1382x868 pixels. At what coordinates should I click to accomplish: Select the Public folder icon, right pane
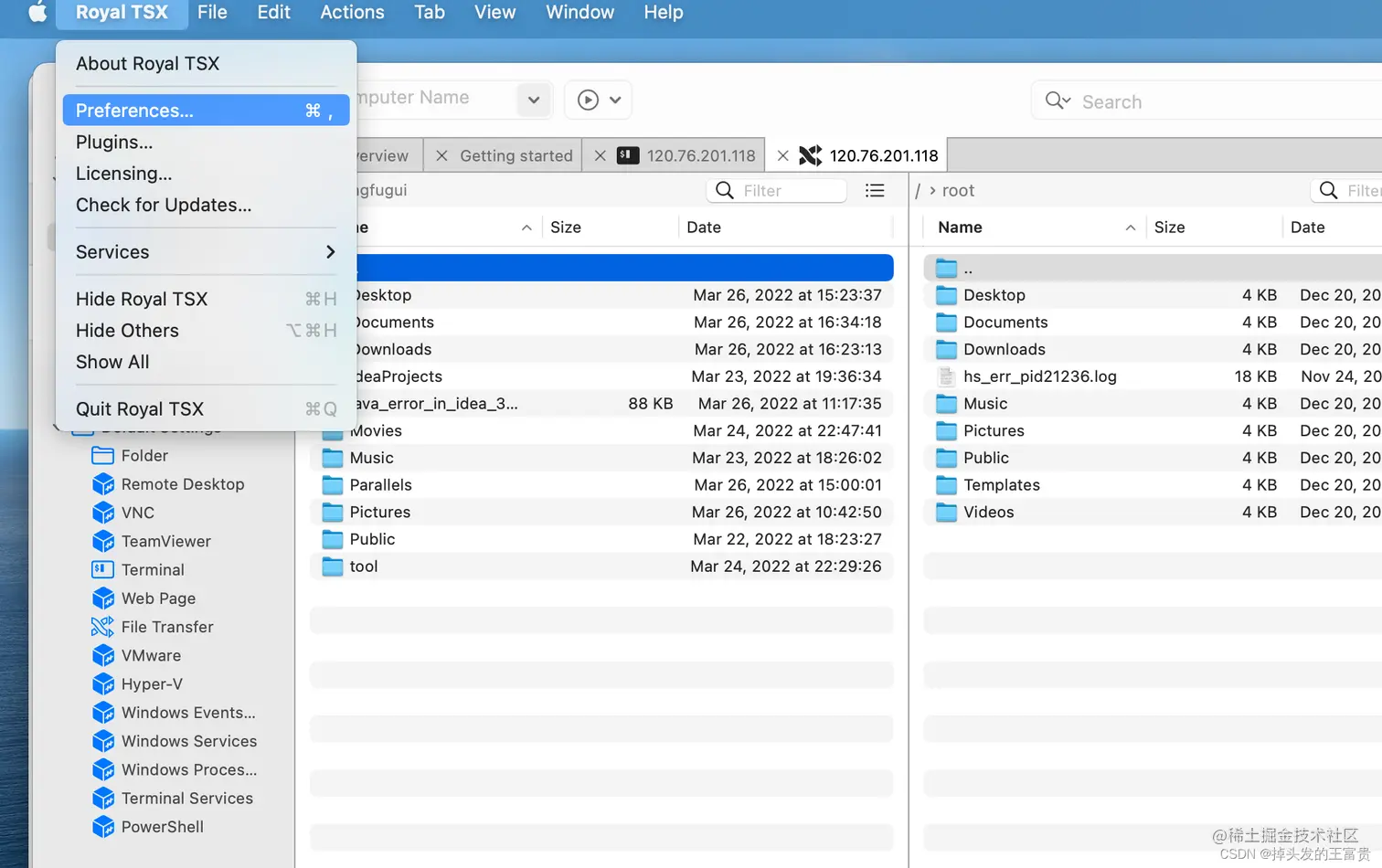946,458
